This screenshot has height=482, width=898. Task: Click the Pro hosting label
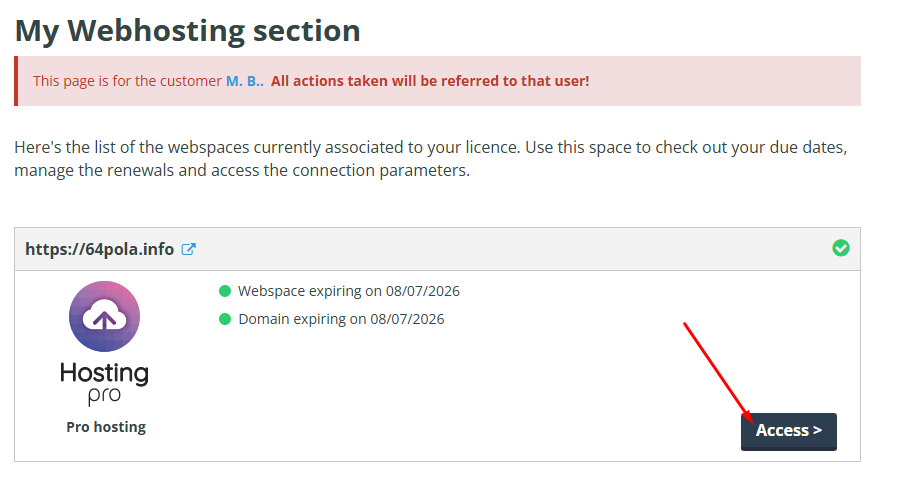[106, 427]
